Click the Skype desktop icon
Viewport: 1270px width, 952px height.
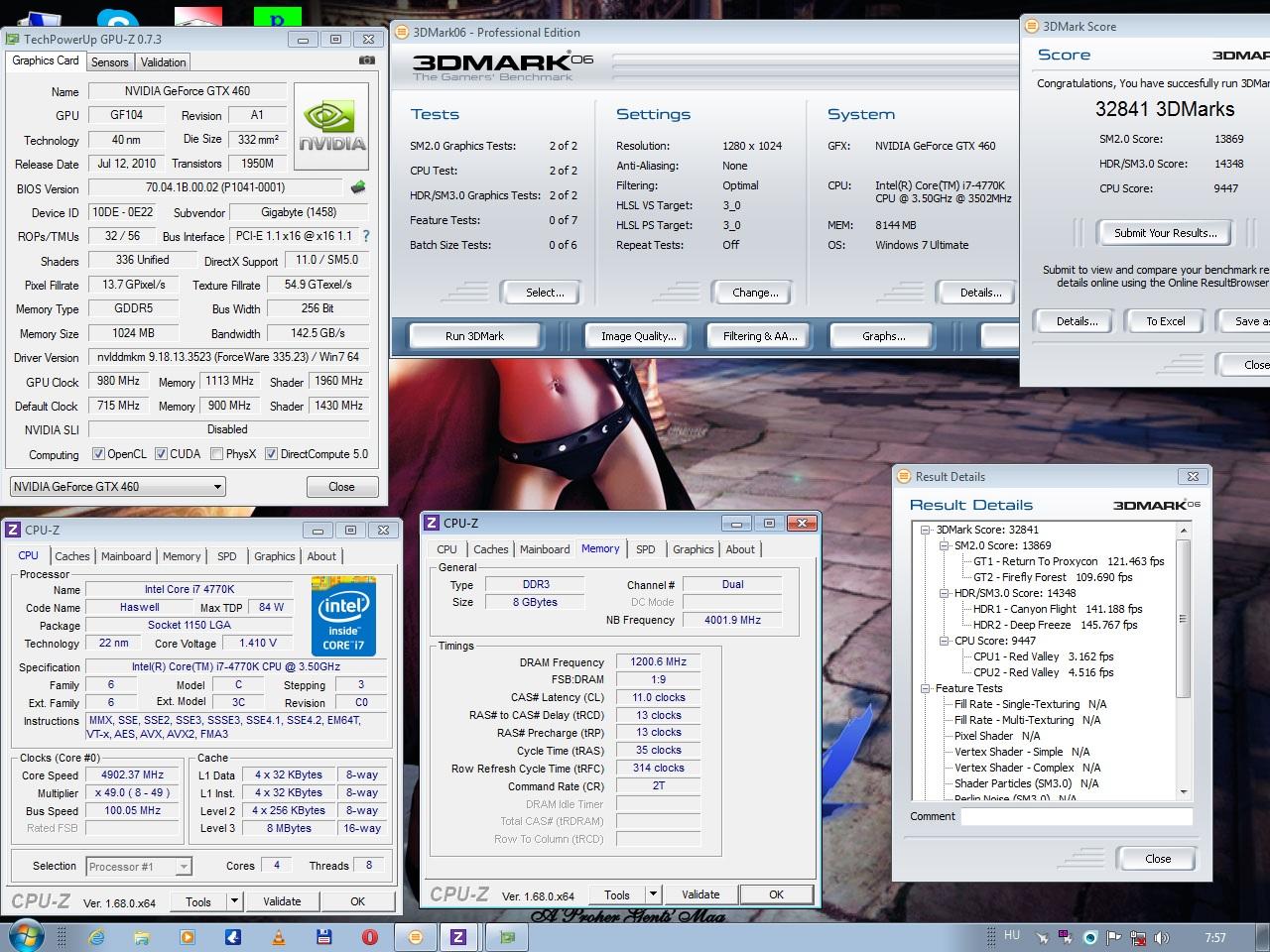click(119, 17)
